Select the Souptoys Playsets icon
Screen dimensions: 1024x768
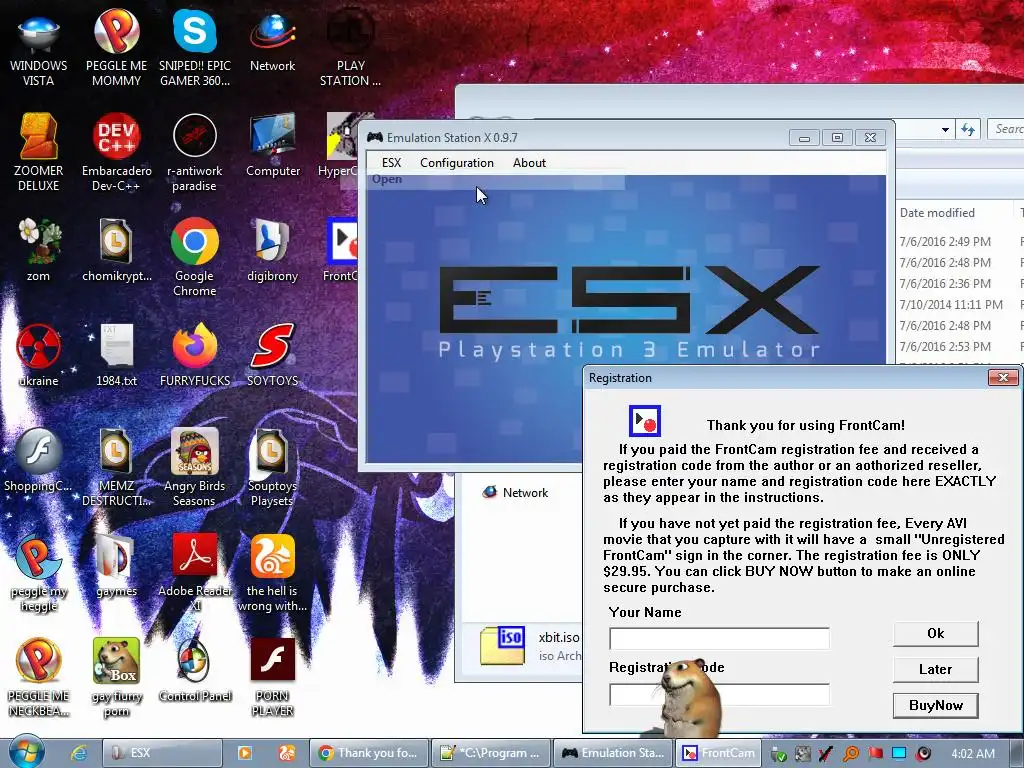[x=272, y=467]
